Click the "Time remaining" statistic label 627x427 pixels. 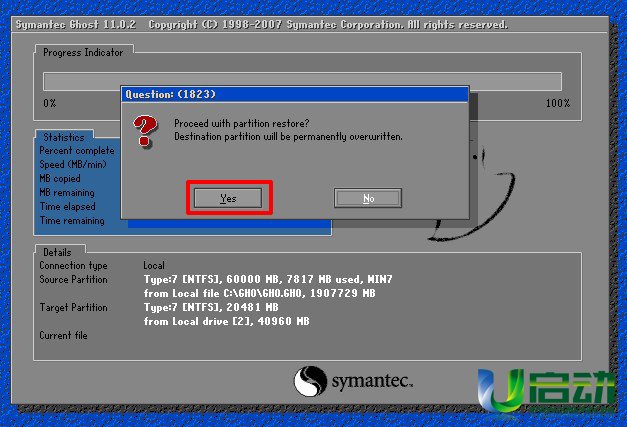(72, 221)
